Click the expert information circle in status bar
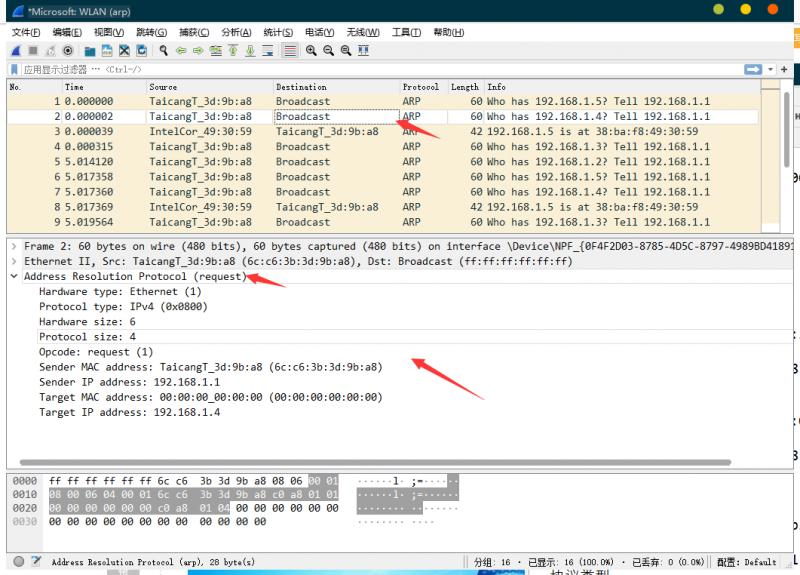Image resolution: width=800 pixels, height=575 pixels. [19, 561]
